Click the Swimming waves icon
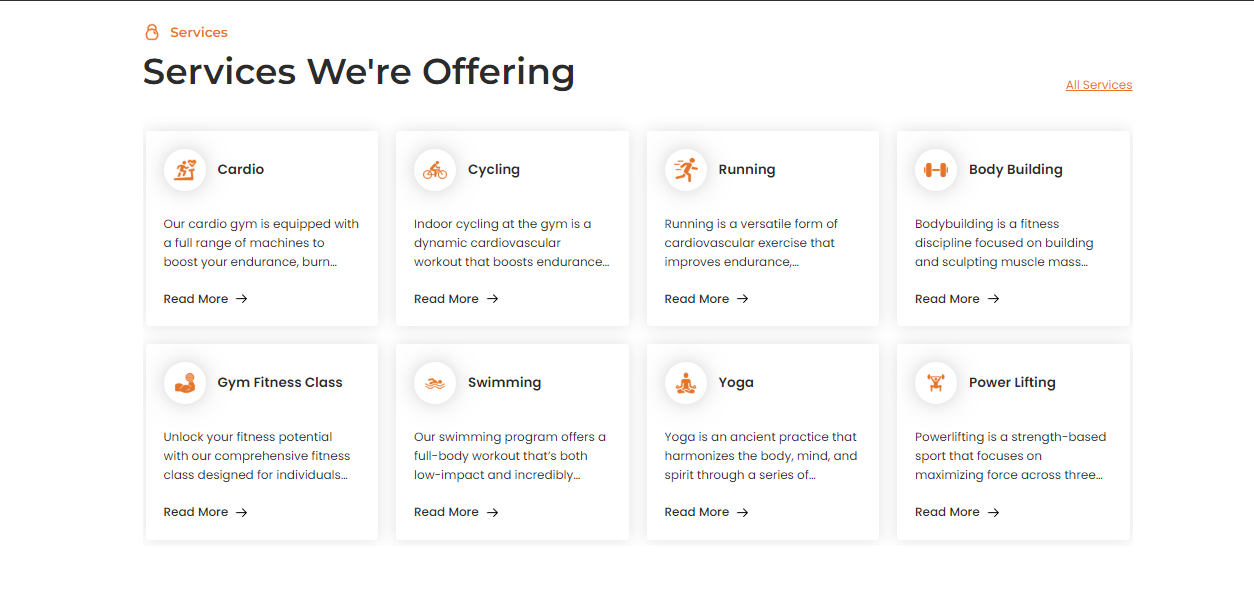 coord(435,383)
